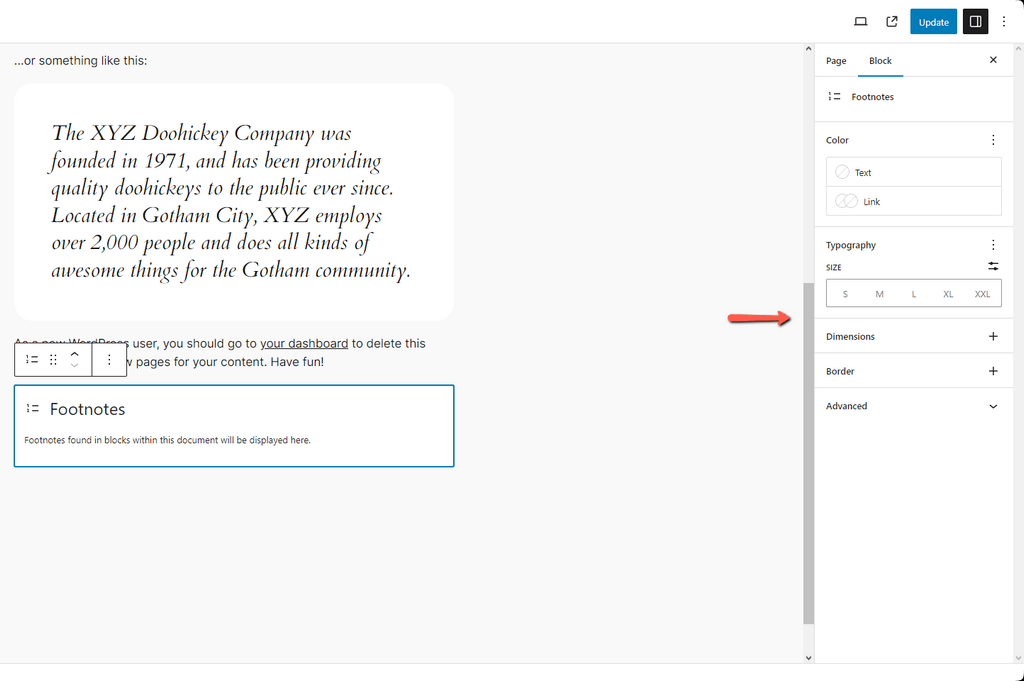The width and height of the screenshot is (1024, 681).
Task: Open the view page external link icon
Action: point(892,22)
